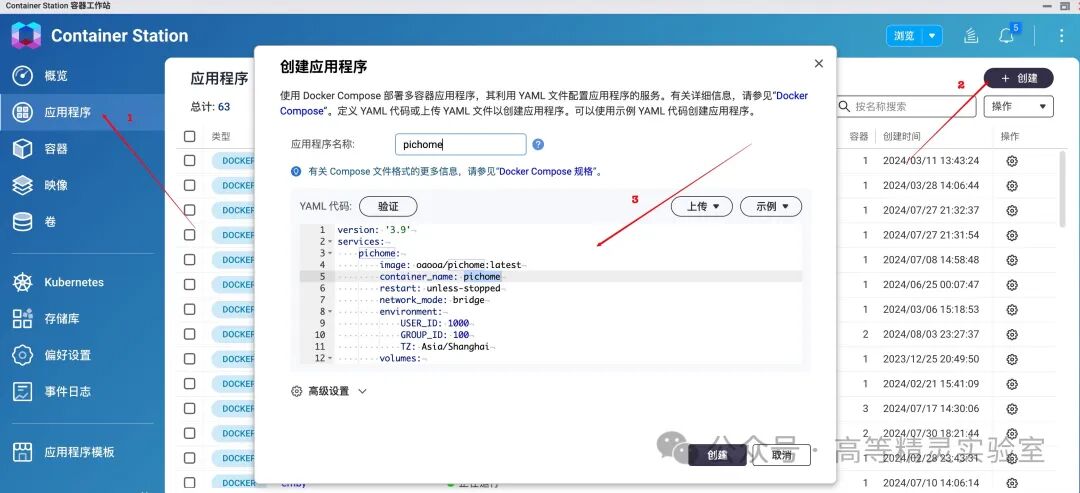This screenshot has width=1080, height=493.
Task: Check the row created 2024/06/25 00:07:47
Action: point(190,284)
